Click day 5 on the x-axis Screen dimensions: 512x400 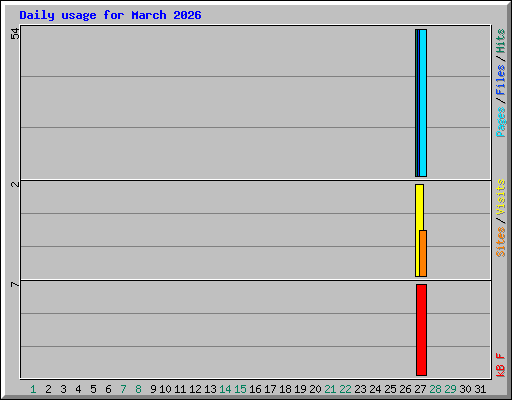pos(93,389)
